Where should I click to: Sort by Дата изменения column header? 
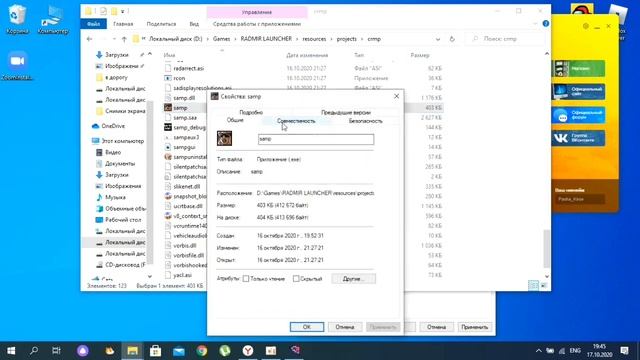(307, 55)
